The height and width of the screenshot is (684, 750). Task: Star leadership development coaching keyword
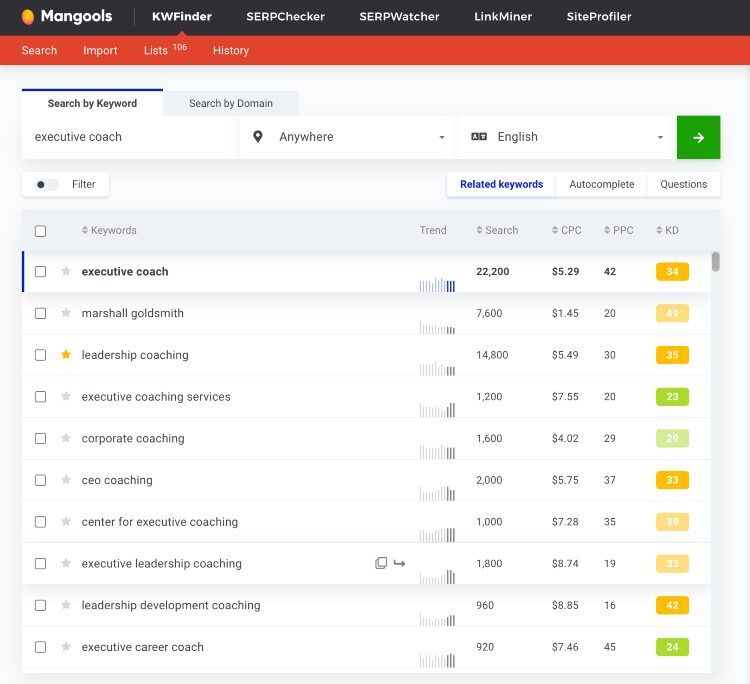pyautogui.click(x=66, y=605)
